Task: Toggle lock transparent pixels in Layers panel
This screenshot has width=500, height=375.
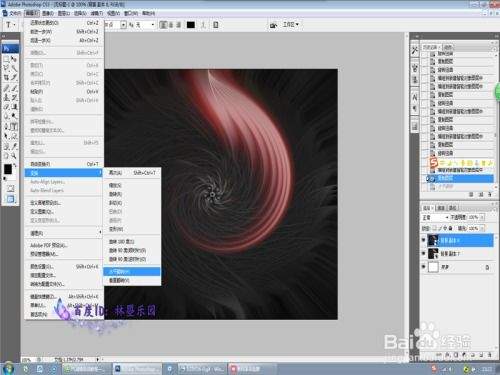Action: pyautogui.click(x=434, y=228)
